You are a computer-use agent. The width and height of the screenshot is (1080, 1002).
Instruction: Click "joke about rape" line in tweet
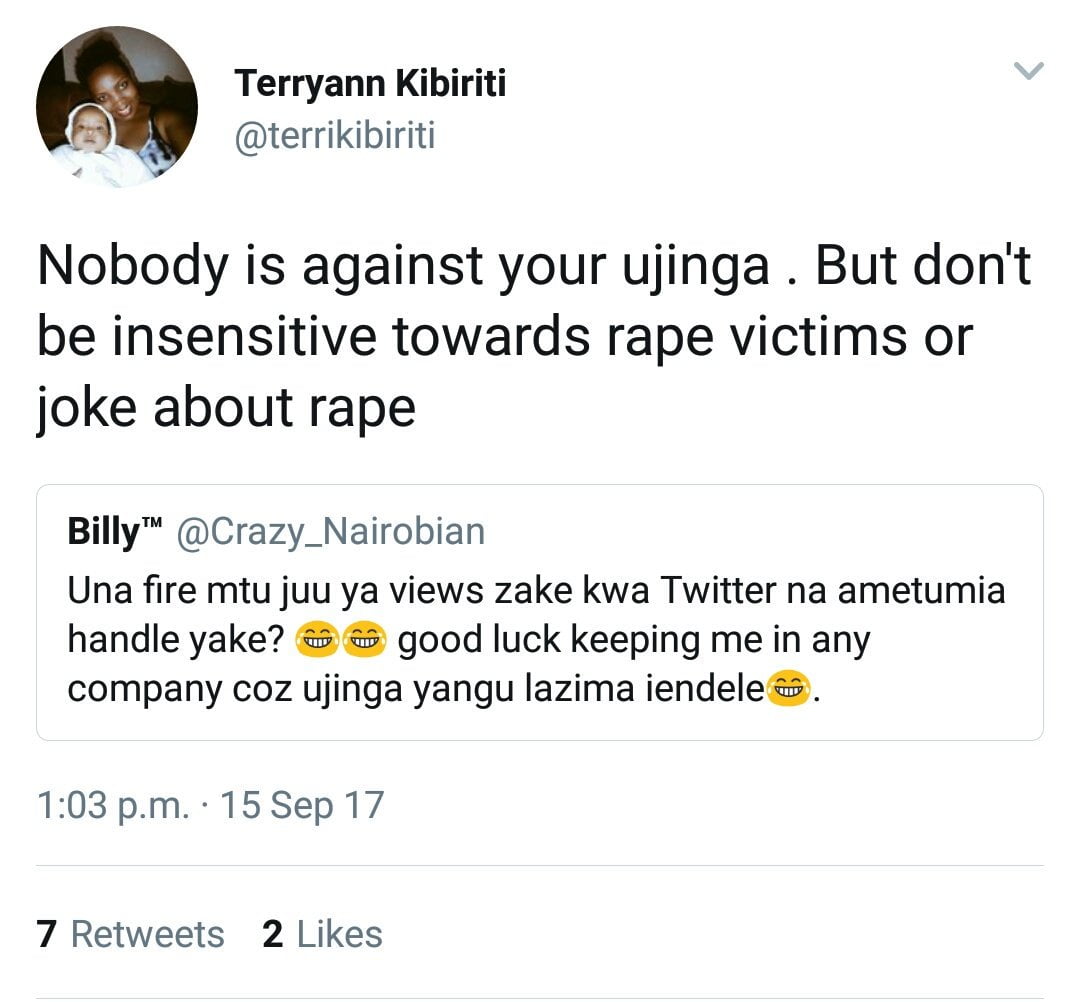coord(226,407)
